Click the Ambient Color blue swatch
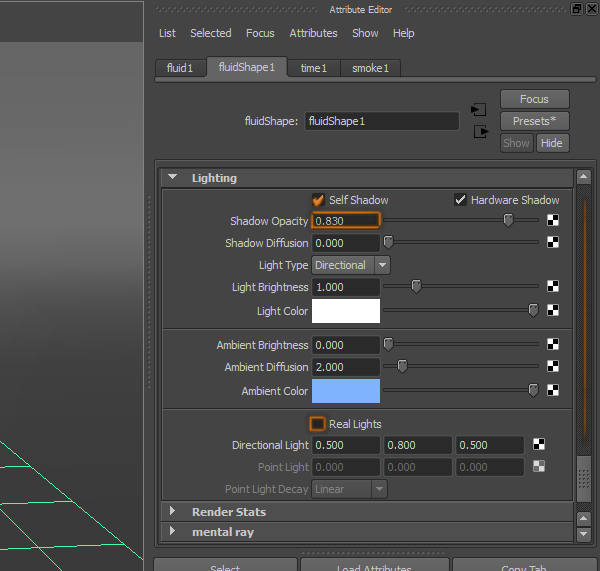600x571 pixels. [x=346, y=390]
